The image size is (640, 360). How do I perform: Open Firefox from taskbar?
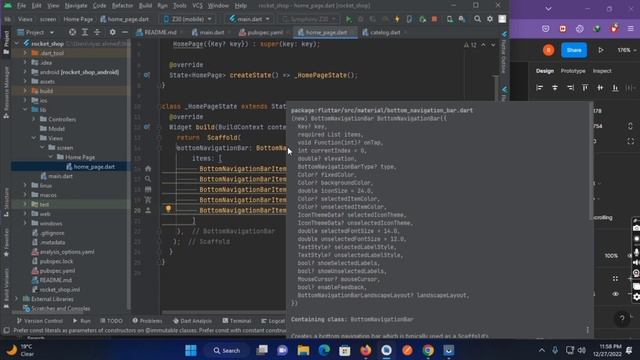tap(366, 350)
